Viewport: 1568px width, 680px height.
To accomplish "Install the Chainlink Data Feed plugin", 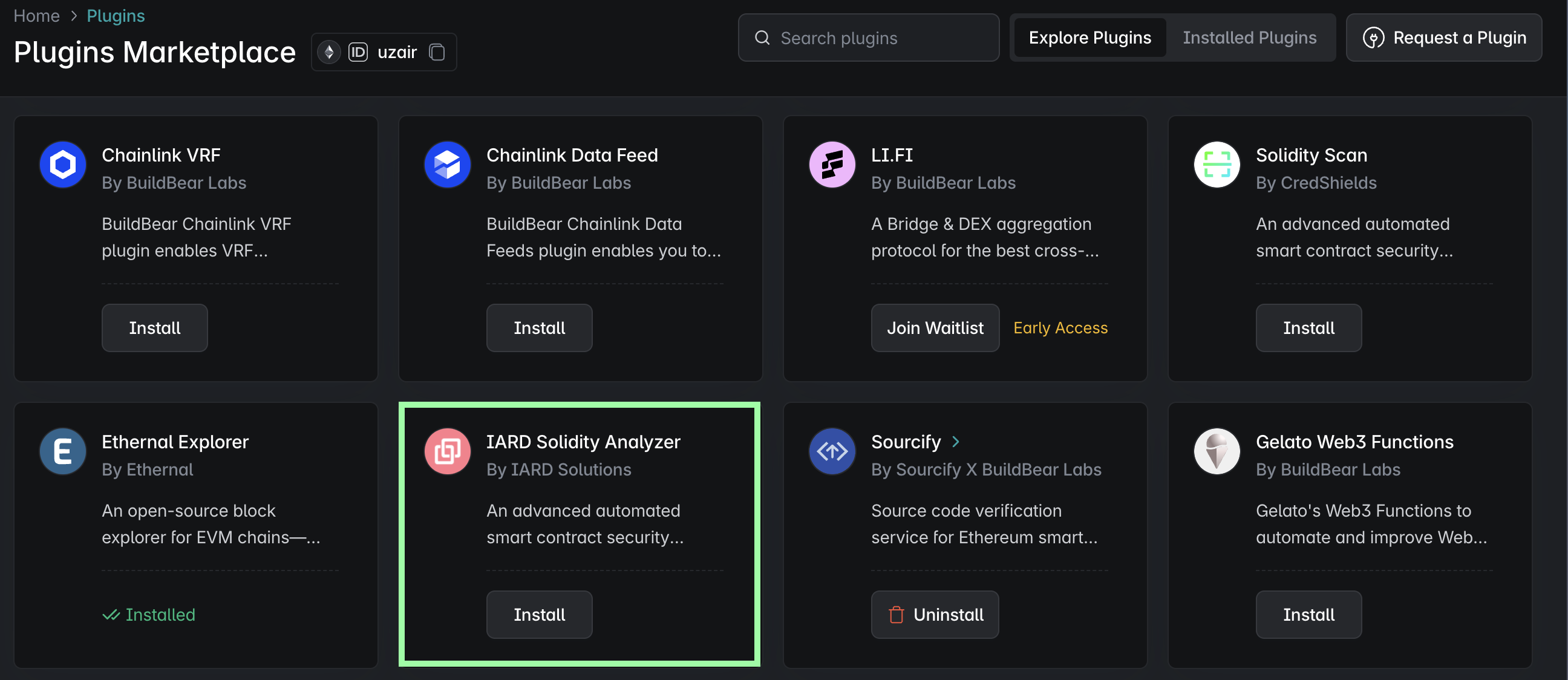I will point(540,328).
